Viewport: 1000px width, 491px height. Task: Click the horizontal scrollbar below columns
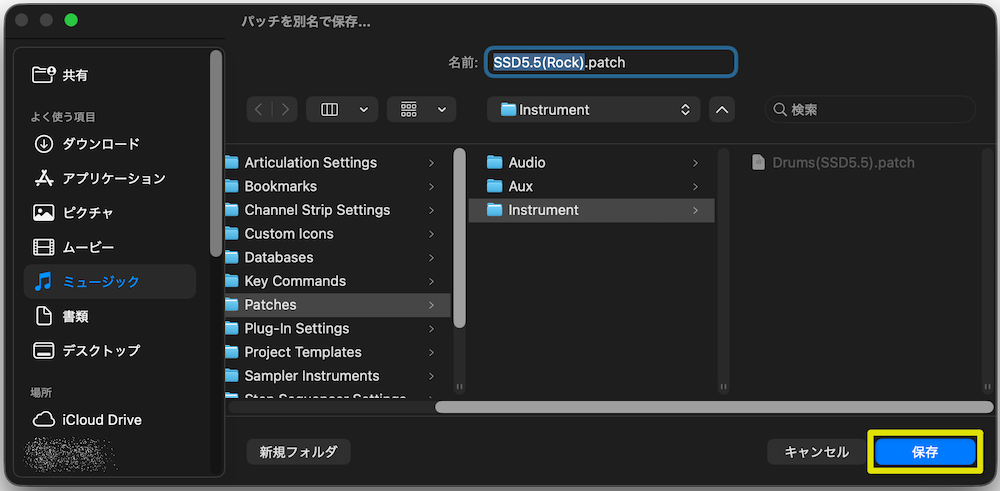click(714, 407)
